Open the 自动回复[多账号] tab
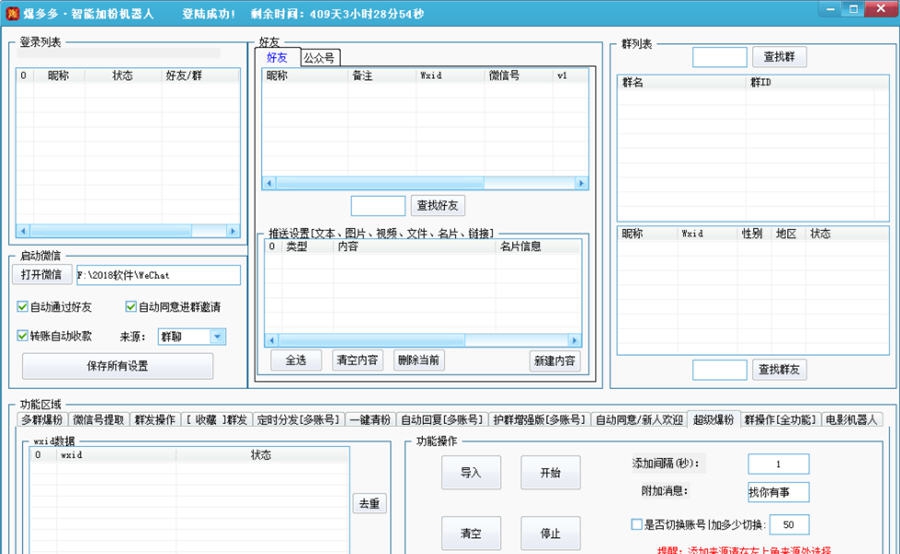Screen dimensions: 900x554 coord(441,420)
